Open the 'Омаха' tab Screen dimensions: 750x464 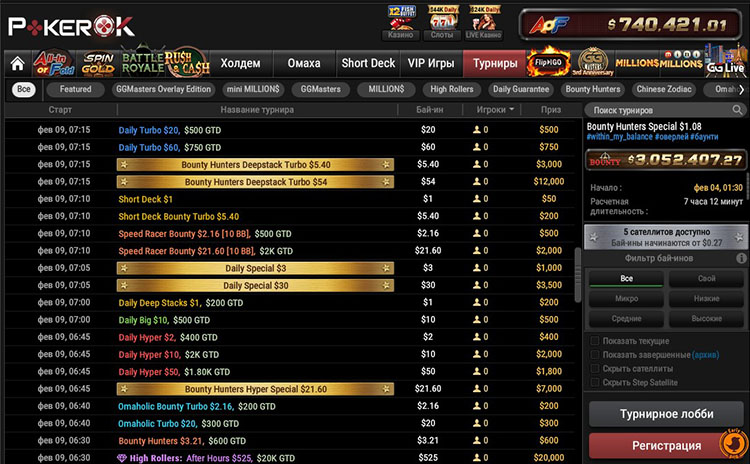pyautogui.click(x=304, y=63)
